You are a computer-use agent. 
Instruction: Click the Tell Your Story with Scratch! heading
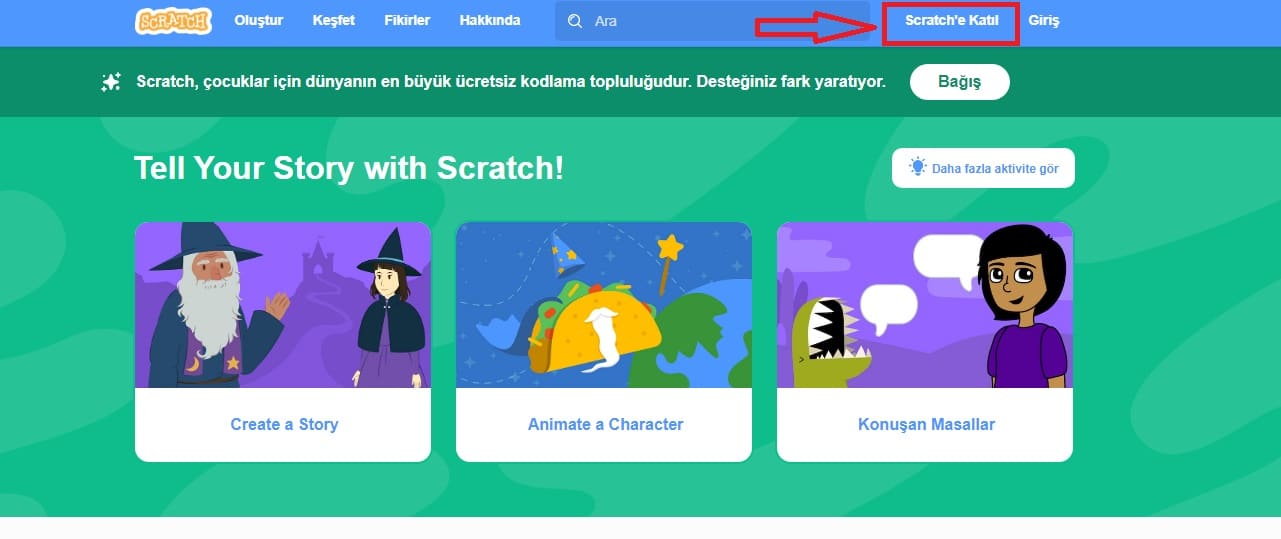click(x=349, y=168)
